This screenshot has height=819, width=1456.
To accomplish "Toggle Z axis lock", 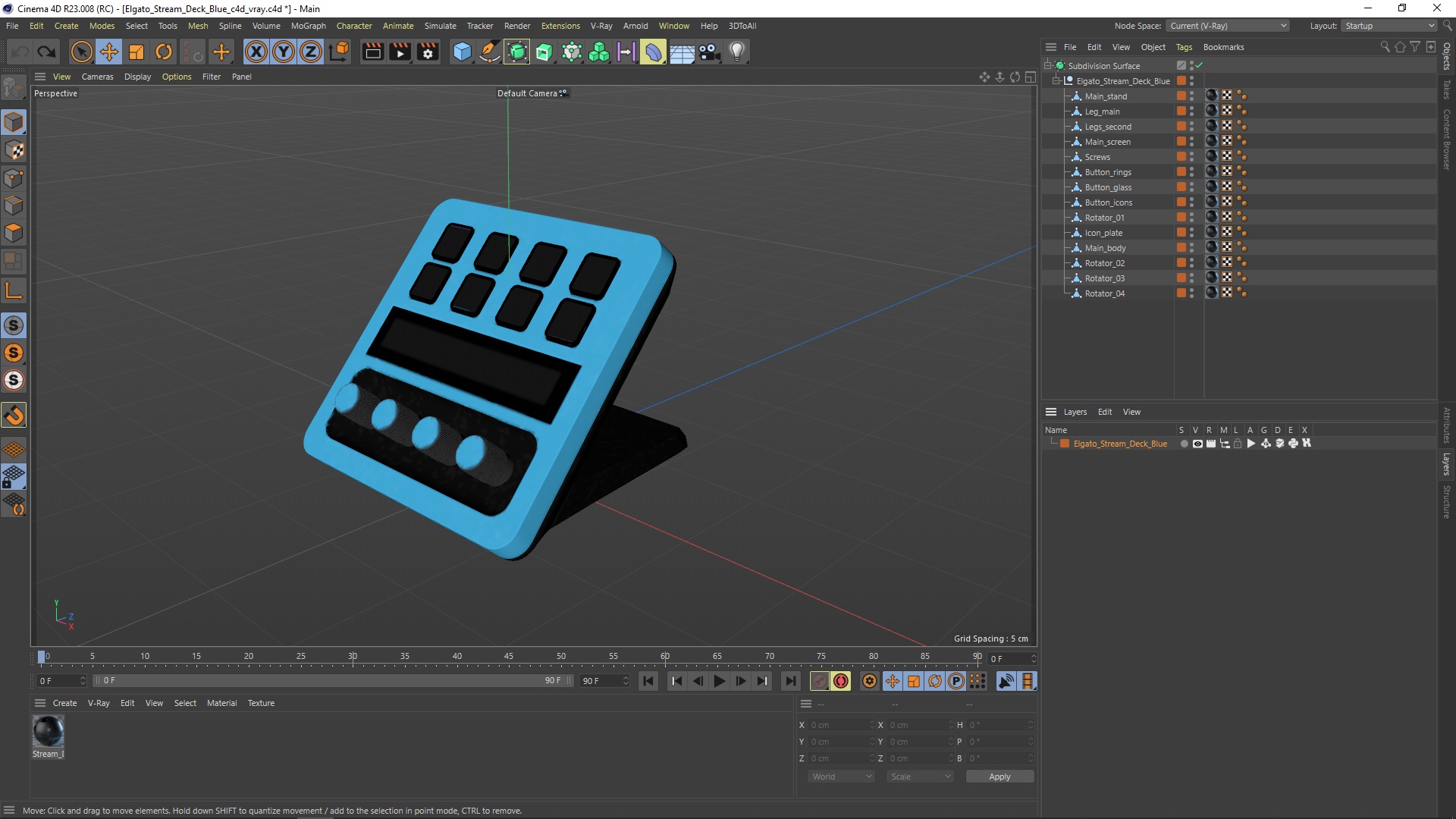I will 311,52.
